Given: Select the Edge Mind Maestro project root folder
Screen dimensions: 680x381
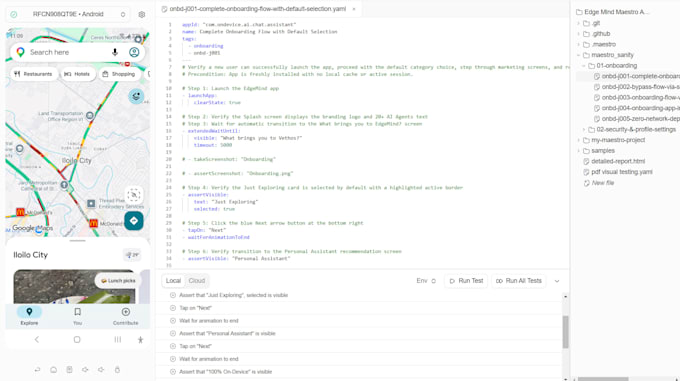Looking at the screenshot, I should pyautogui.click(x=612, y=12).
